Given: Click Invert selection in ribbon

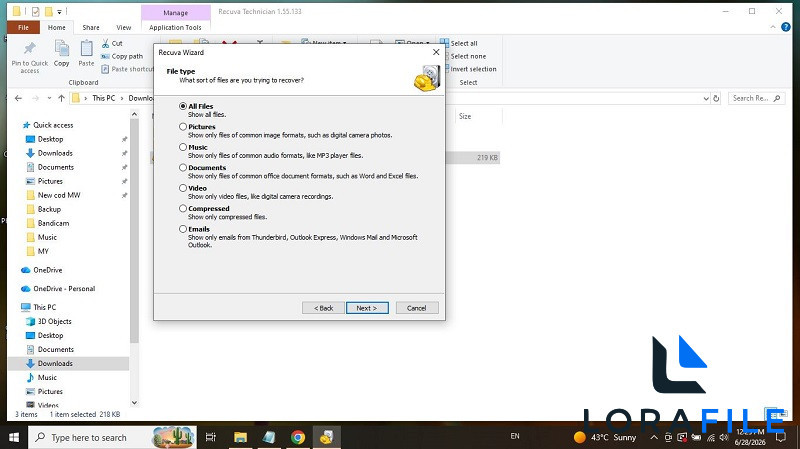Looking at the screenshot, I should (x=468, y=69).
